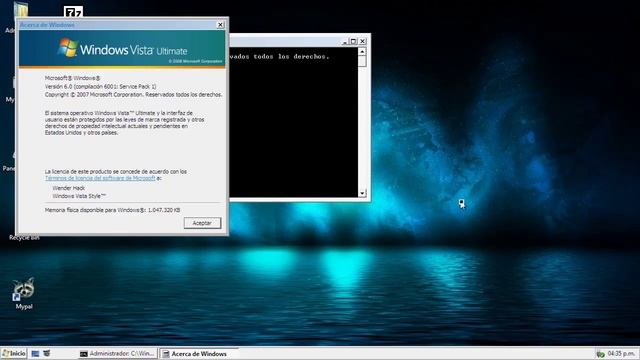This screenshot has width=640, height=360.
Task: Switch to Administrador command prompt taskbar button
Action: pyautogui.click(x=118, y=353)
